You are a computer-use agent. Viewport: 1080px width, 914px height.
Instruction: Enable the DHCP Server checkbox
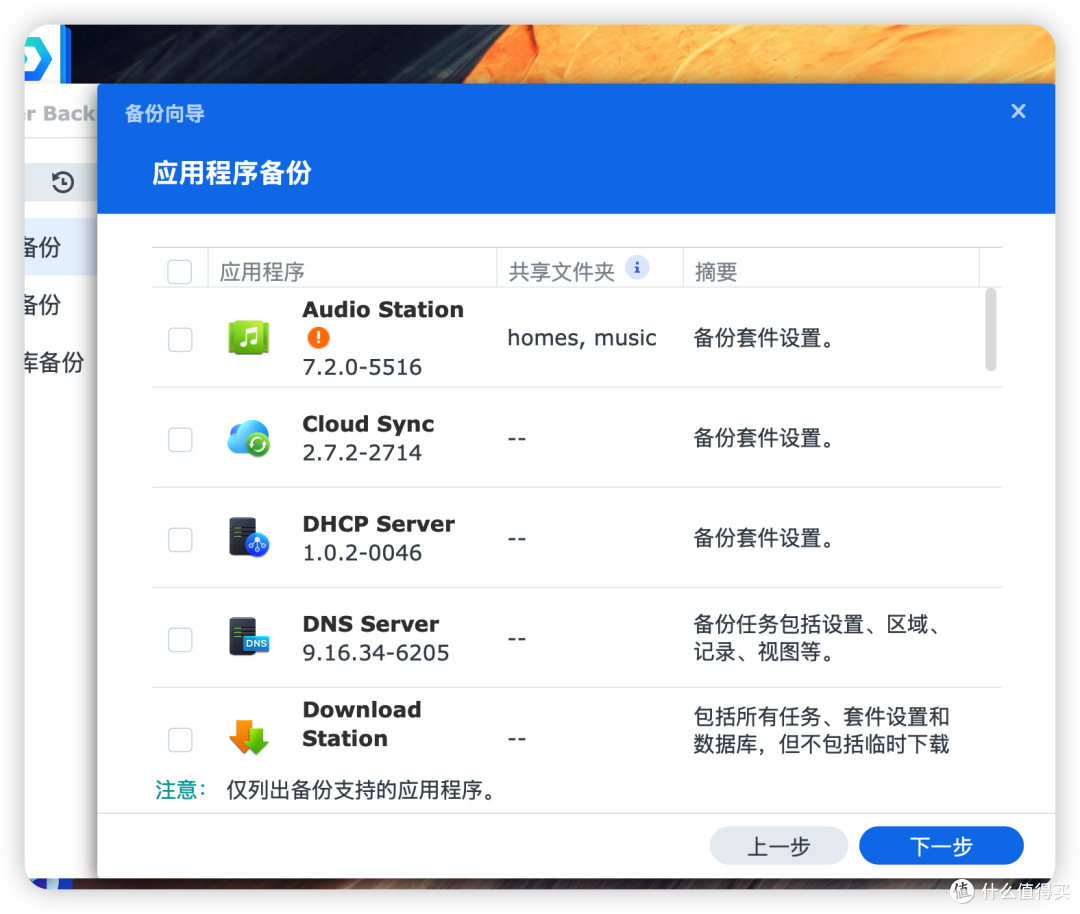180,539
